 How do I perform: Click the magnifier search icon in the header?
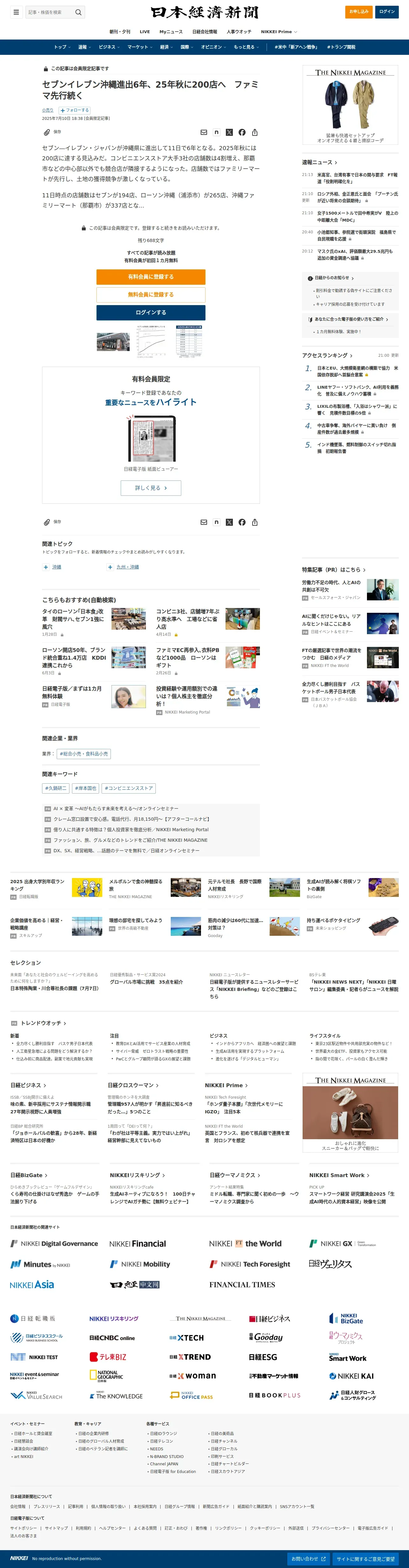[x=78, y=12]
